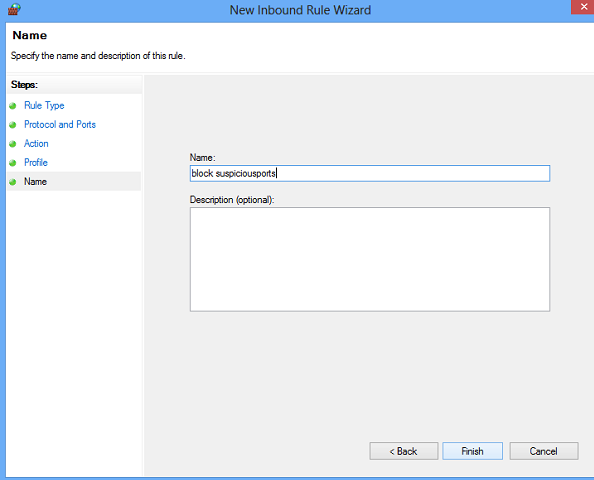Click the Description (optional) text box
This screenshot has height=480, width=594.
370,260
